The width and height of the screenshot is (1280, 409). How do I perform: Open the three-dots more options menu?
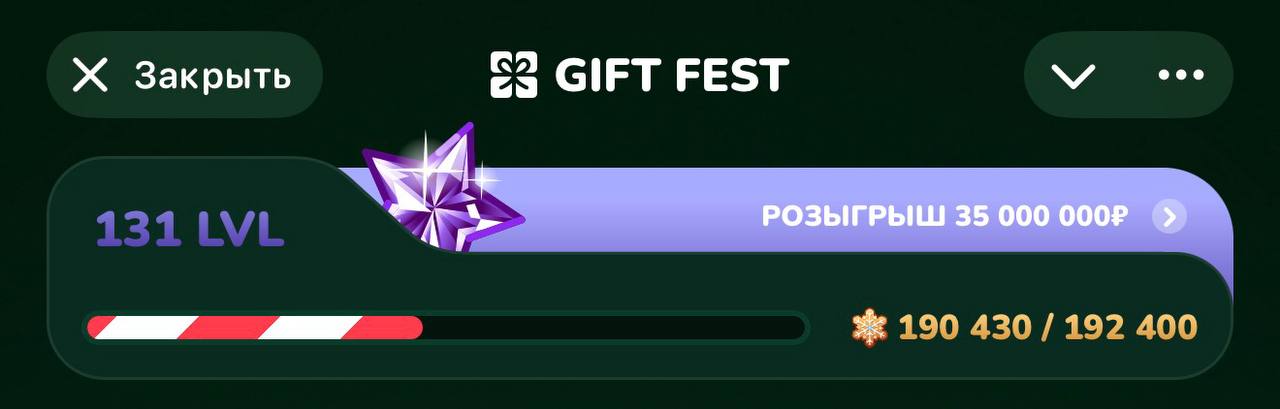tap(1180, 75)
